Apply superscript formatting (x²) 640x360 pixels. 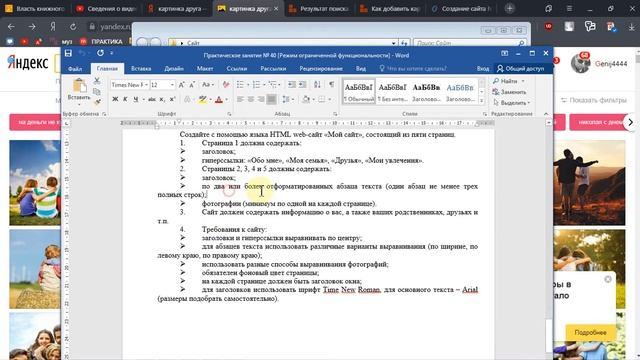[172, 99]
